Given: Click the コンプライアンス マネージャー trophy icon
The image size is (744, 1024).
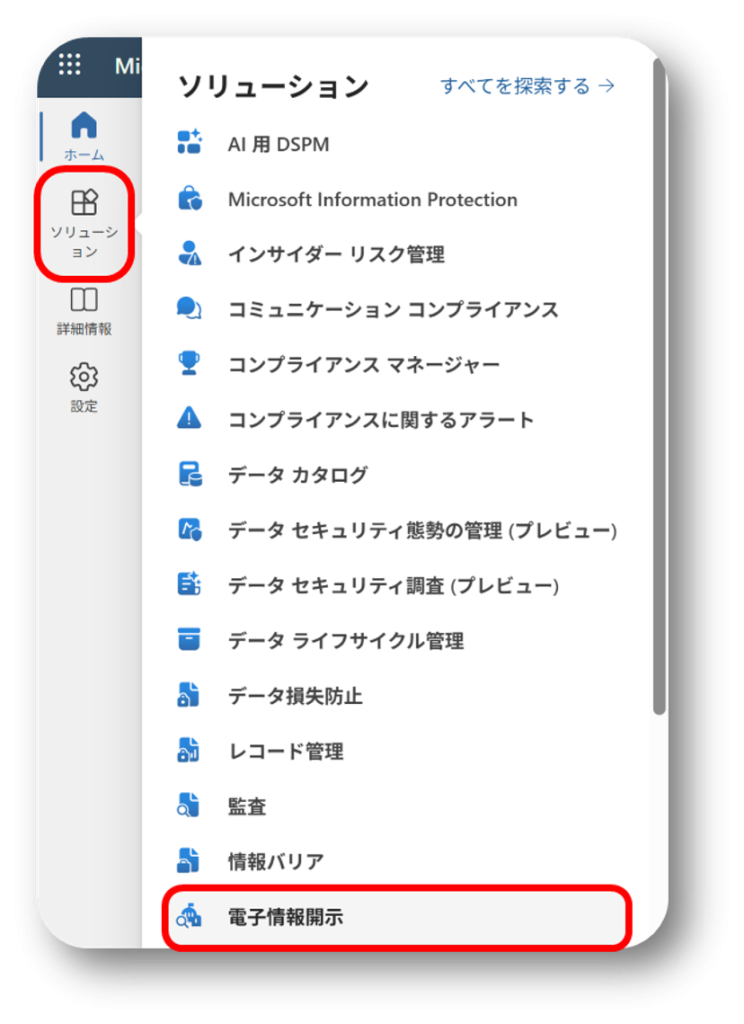Looking at the screenshot, I should click(x=189, y=364).
